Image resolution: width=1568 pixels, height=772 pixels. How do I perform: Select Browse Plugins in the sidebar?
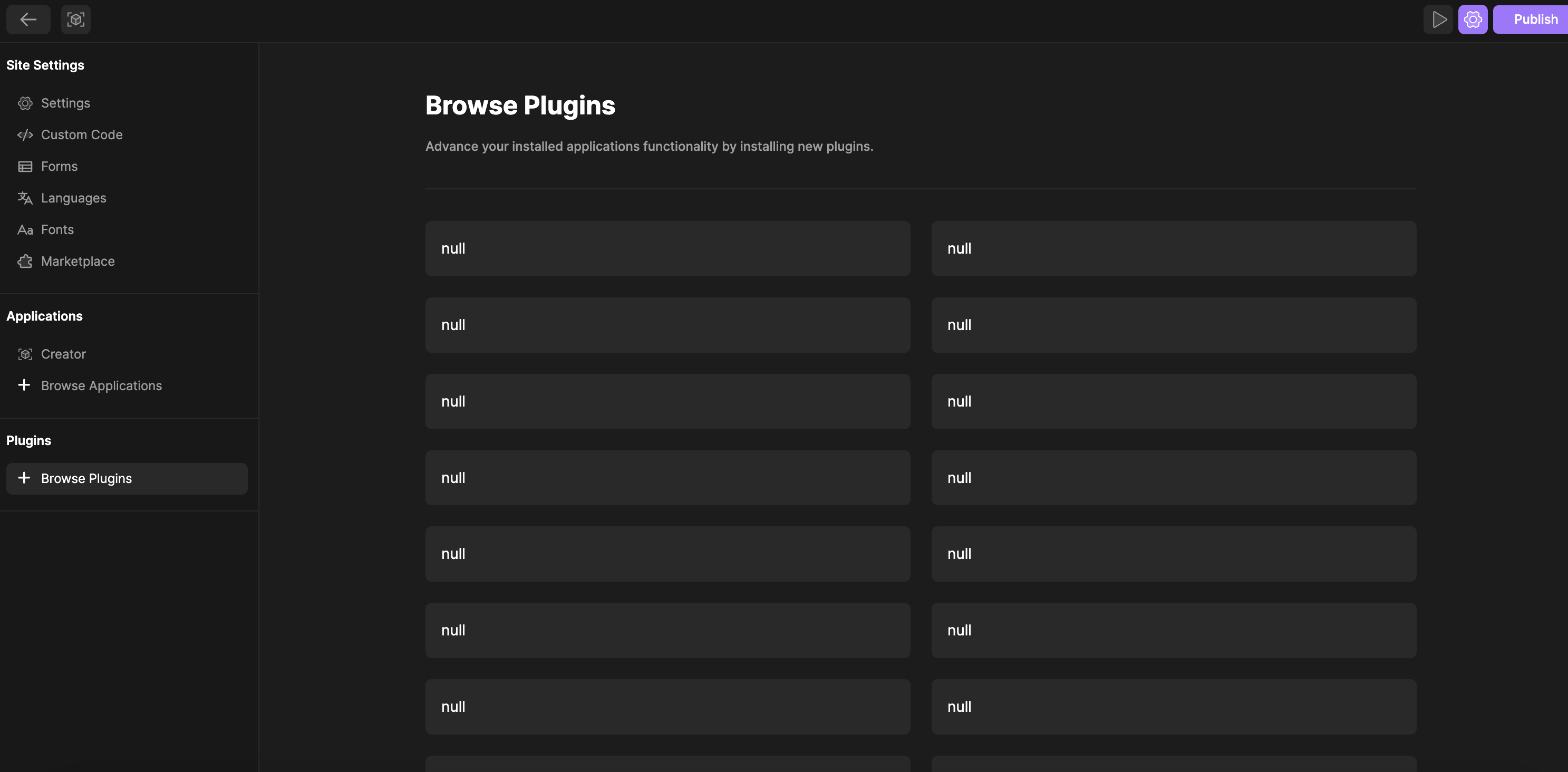tap(127, 478)
